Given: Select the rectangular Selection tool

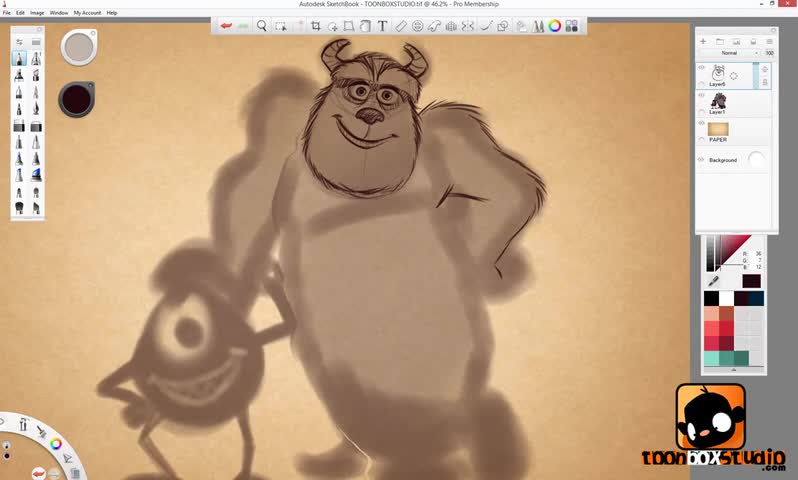Looking at the screenshot, I should point(280,26).
